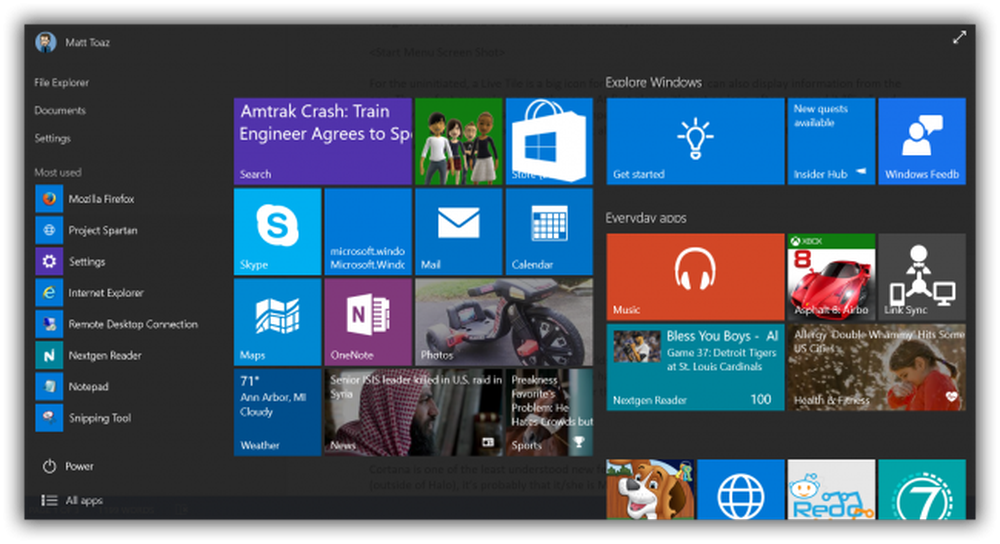Open File Explorer link

pos(61,82)
